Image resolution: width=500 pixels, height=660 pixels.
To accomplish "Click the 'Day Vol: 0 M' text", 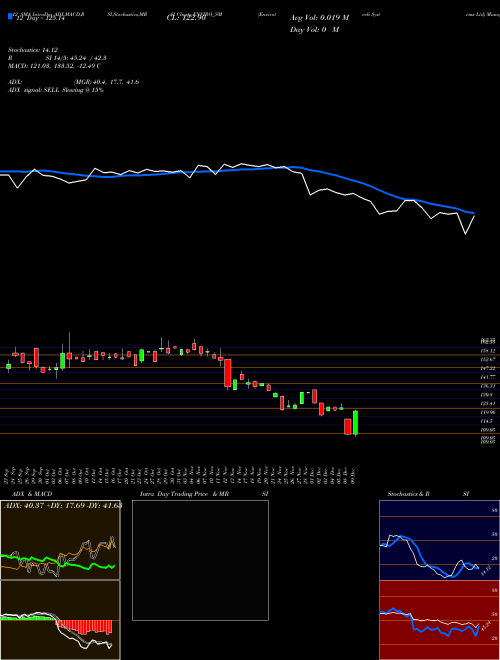I will coord(314,30).
